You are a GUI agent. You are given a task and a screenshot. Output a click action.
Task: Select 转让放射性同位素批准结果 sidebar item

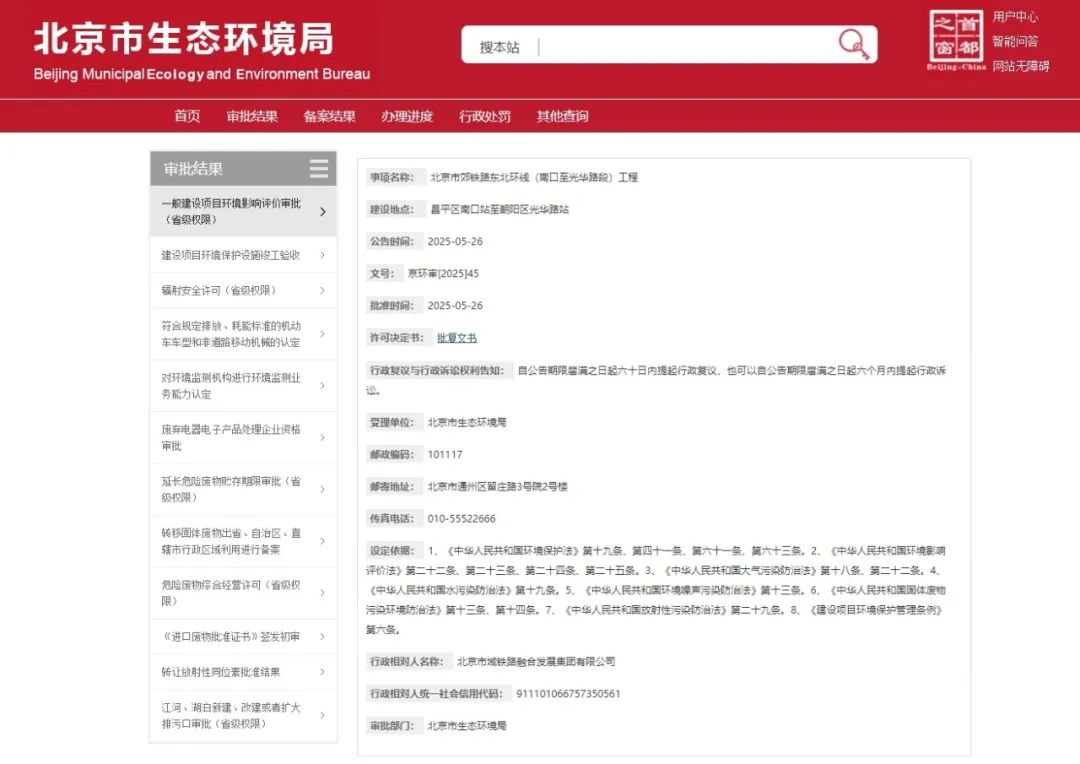(243, 672)
